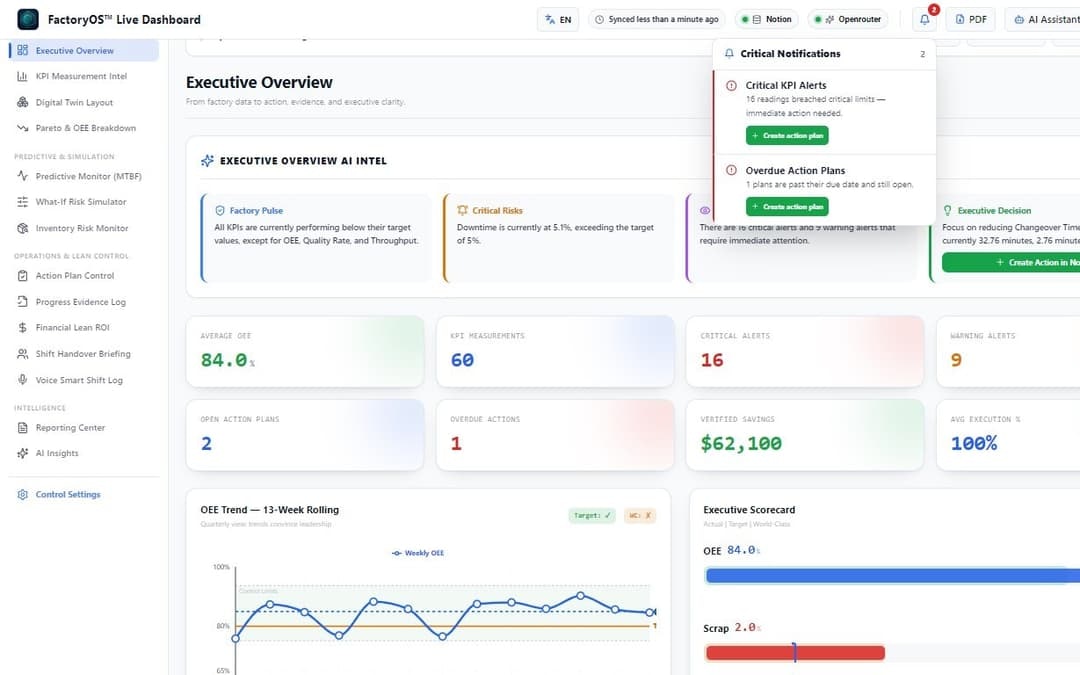Viewport: 1080px width, 675px height.
Task: Click the Open Action Plans card
Action: click(305, 435)
